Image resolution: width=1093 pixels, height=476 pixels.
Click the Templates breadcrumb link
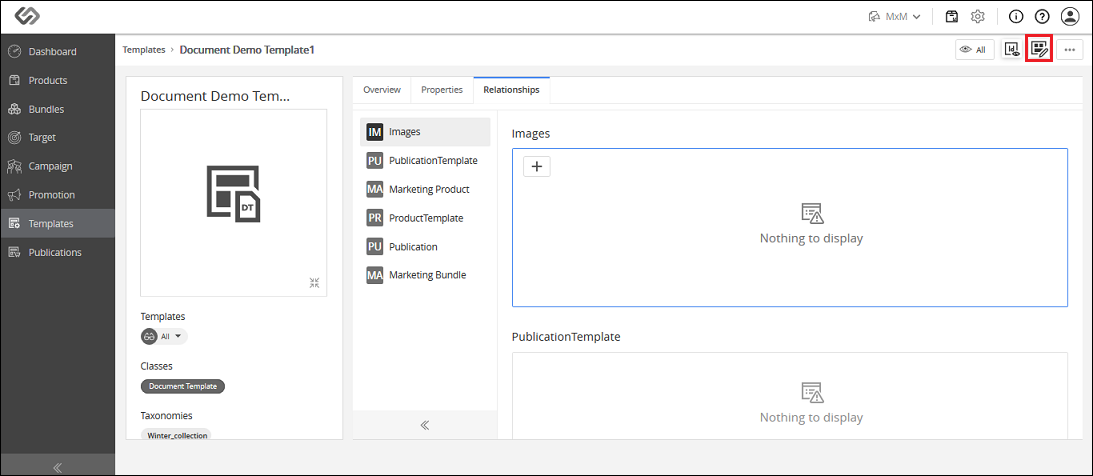pyautogui.click(x=144, y=50)
